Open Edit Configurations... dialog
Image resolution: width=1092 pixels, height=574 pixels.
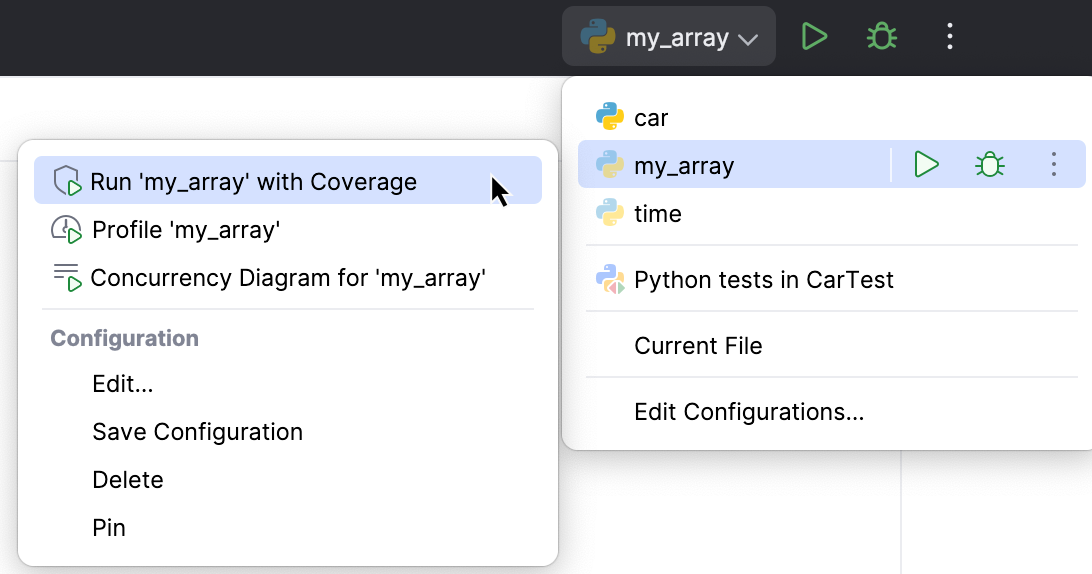[x=749, y=412]
